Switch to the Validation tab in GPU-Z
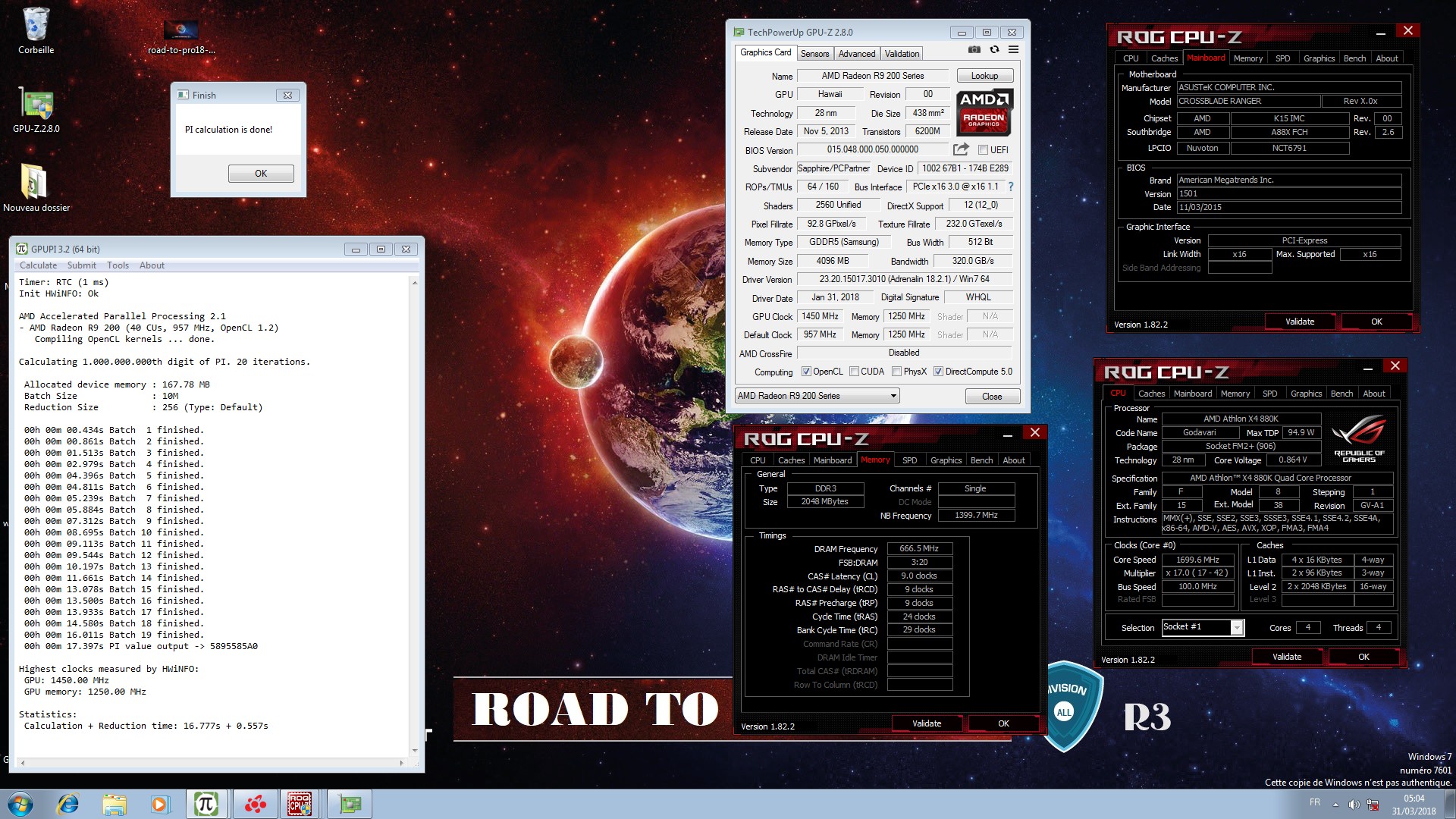 click(902, 54)
